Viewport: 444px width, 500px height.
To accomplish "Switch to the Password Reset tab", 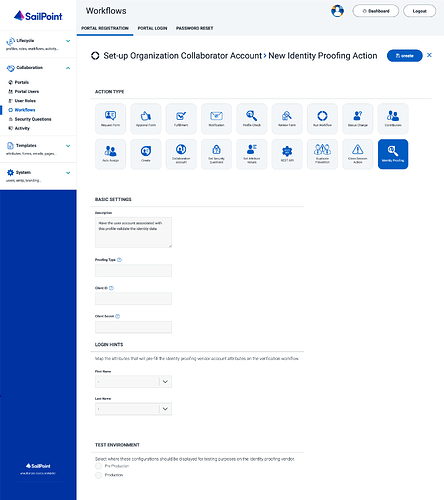I will click(195, 28).
